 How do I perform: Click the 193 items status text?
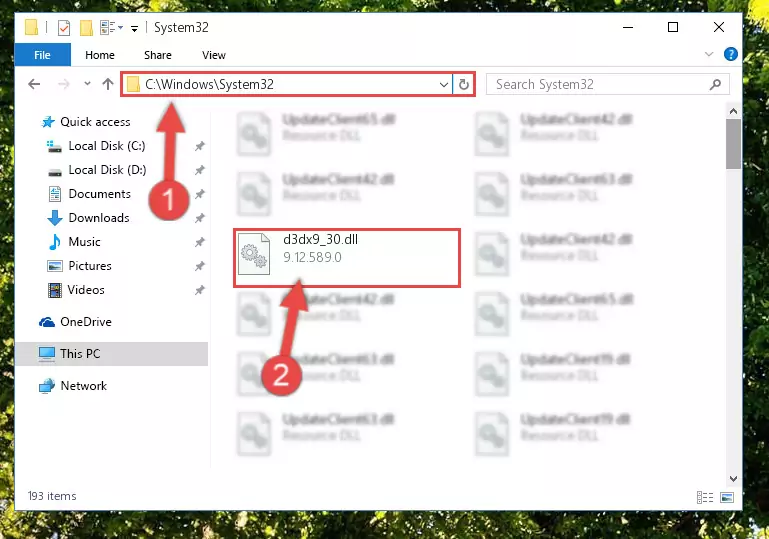click(x=52, y=496)
